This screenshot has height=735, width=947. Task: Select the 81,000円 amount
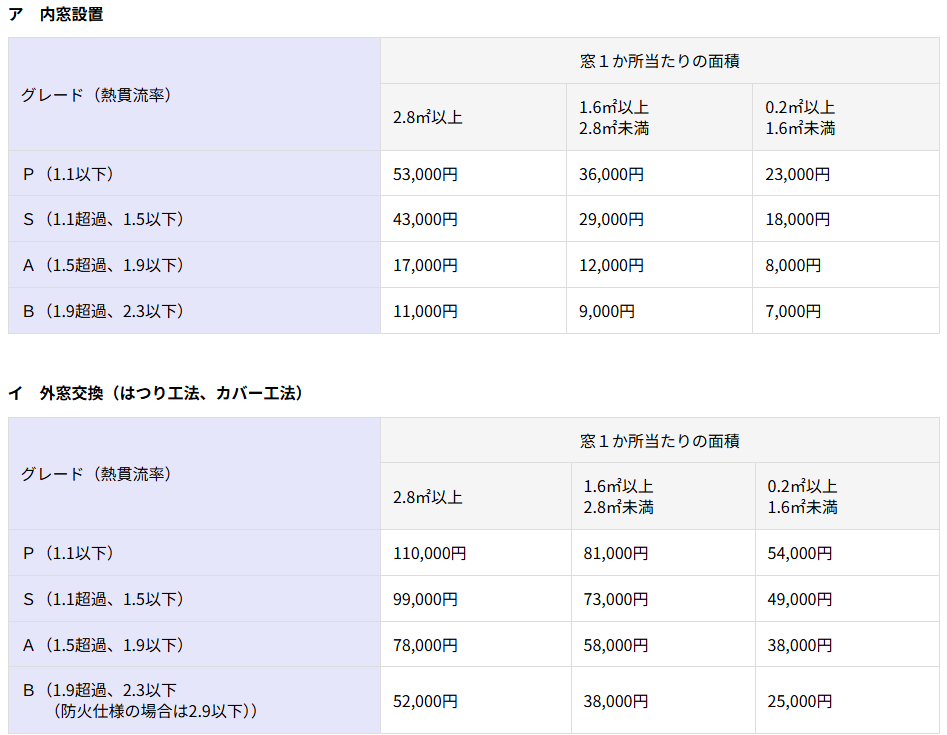pyautogui.click(x=615, y=553)
